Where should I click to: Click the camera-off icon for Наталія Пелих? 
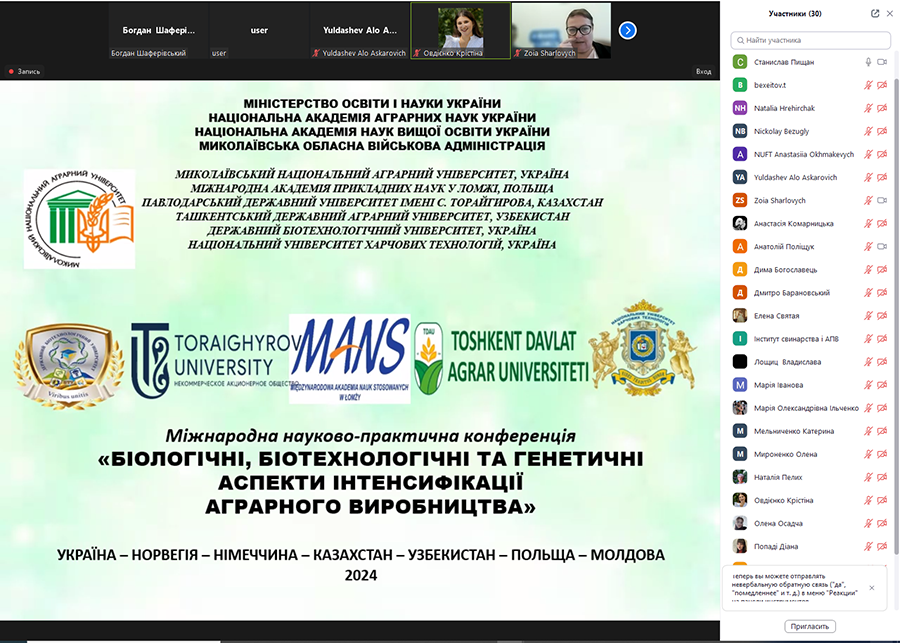click(x=882, y=477)
